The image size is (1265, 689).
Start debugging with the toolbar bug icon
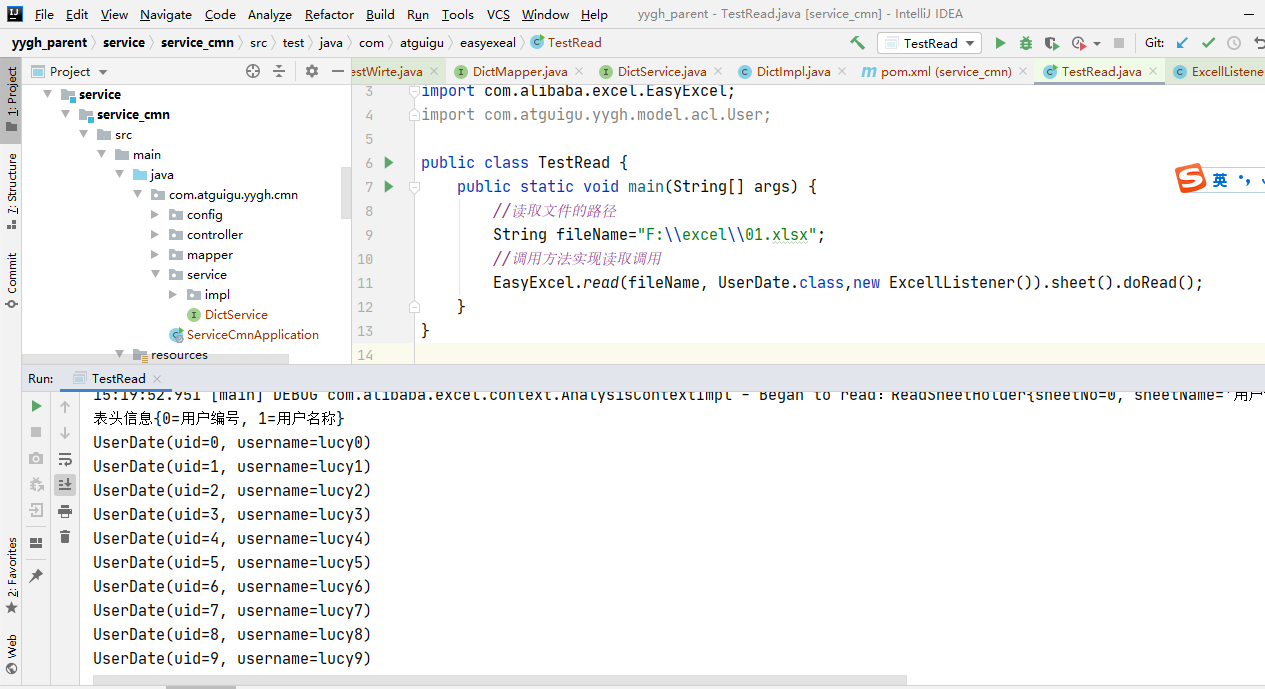tap(1026, 43)
